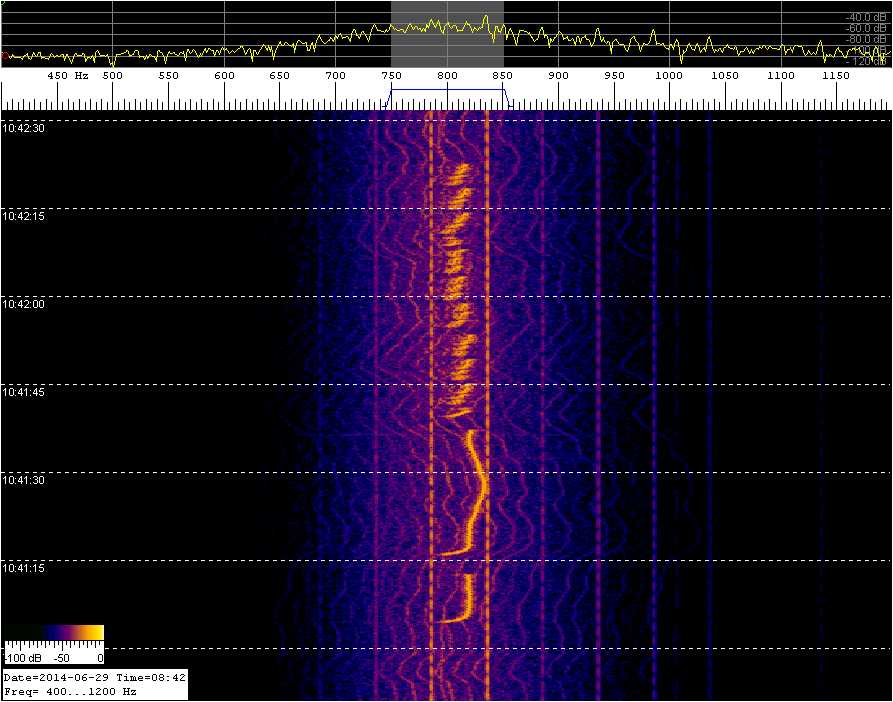Click the 10:41:45 timestamp on the waterfall
893x702 pixels.
click(24, 392)
